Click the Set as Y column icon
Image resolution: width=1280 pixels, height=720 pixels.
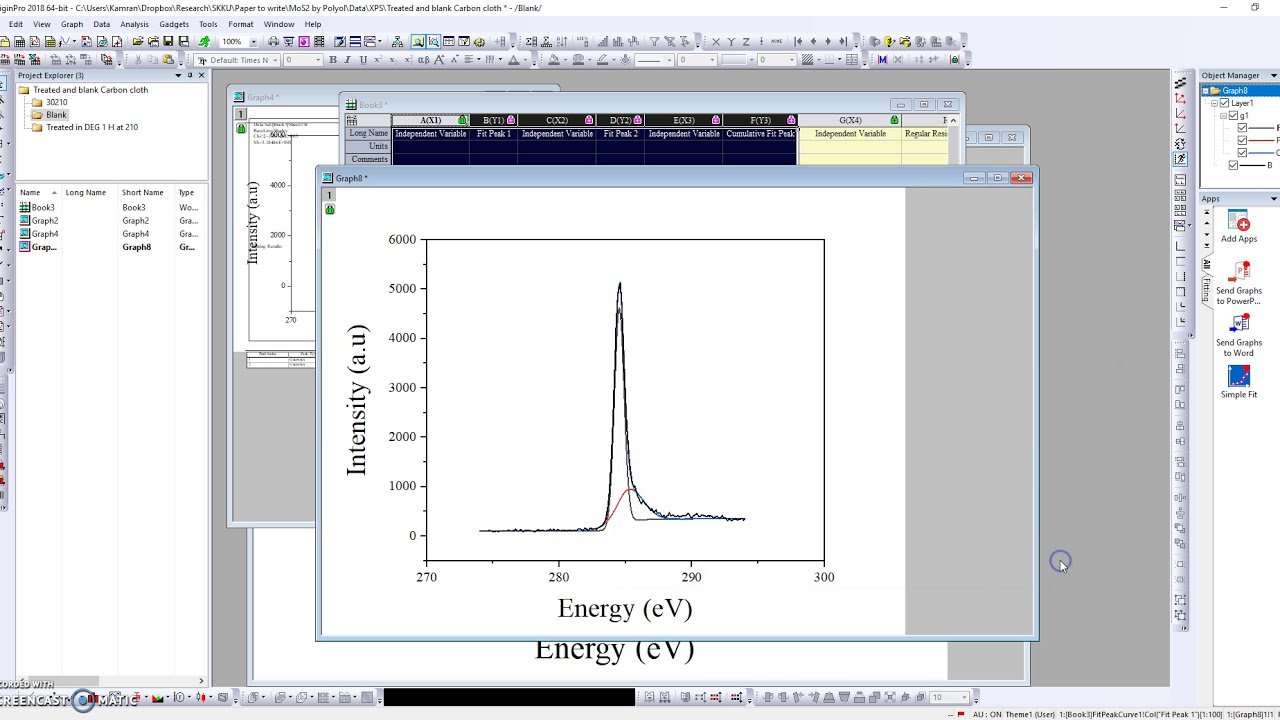731,41
